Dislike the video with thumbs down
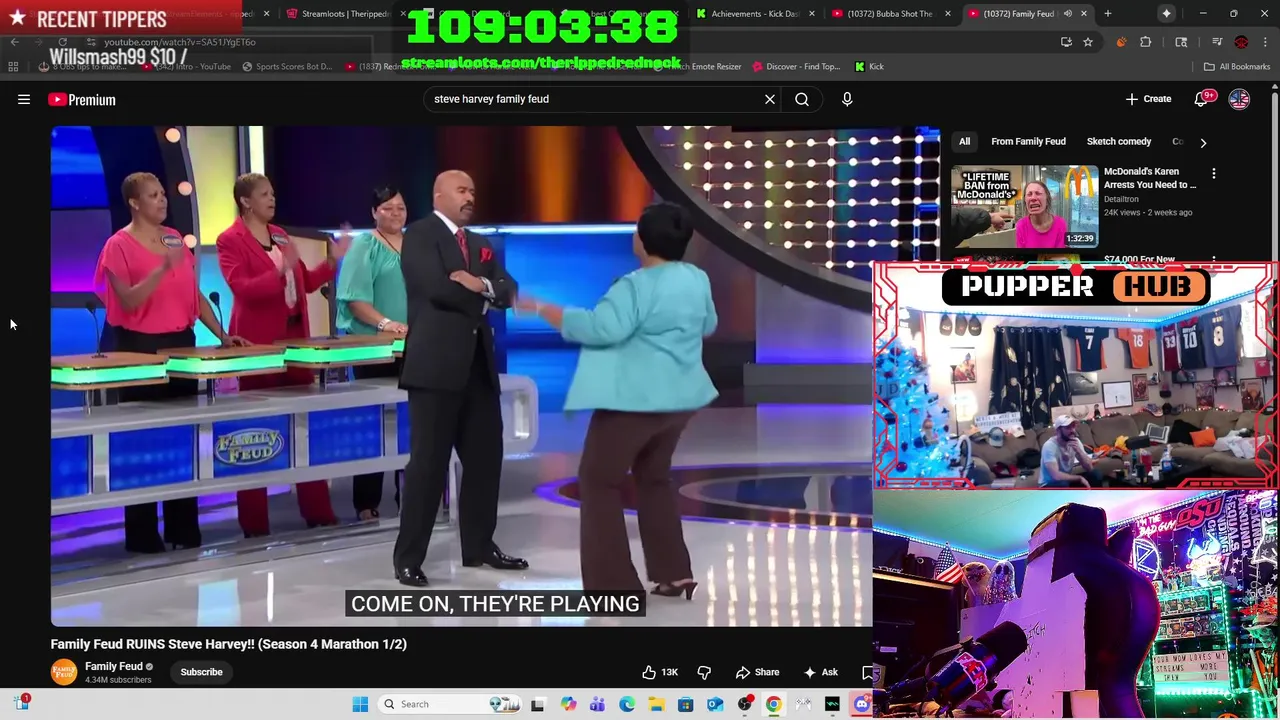 [704, 672]
